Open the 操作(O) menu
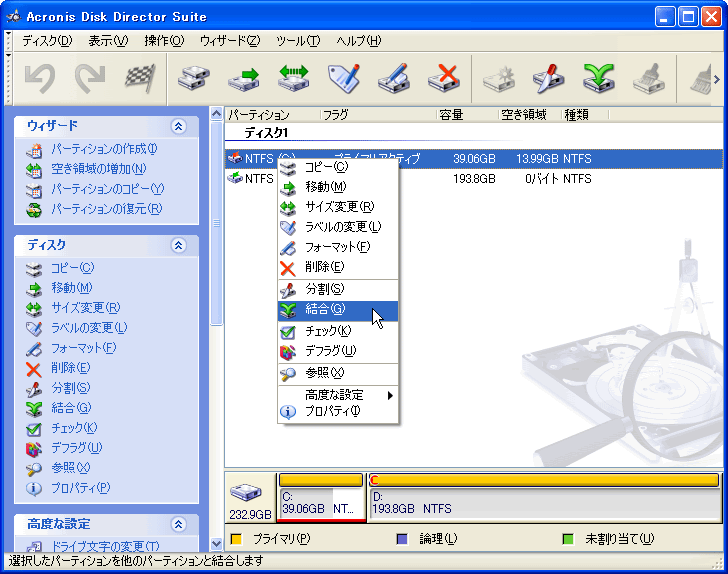 [x=164, y=41]
